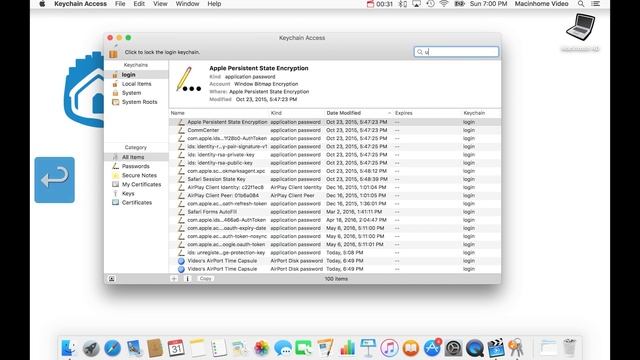Open the Help menu
Screen dimensions: 640x360
(214, 4)
